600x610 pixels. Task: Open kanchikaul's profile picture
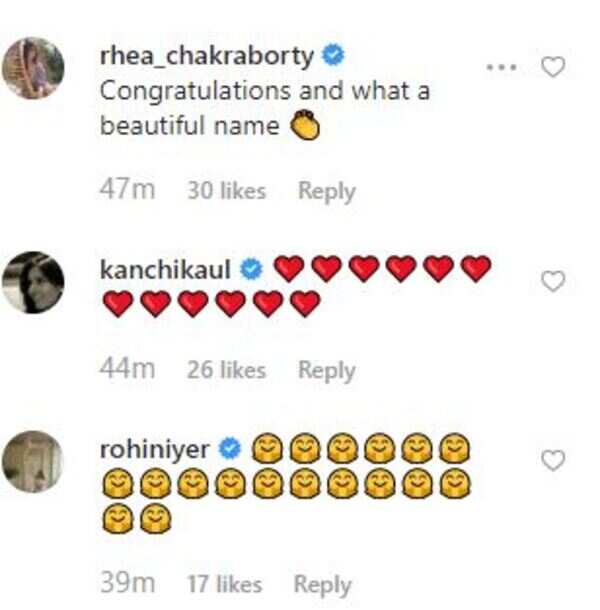(x=34, y=283)
